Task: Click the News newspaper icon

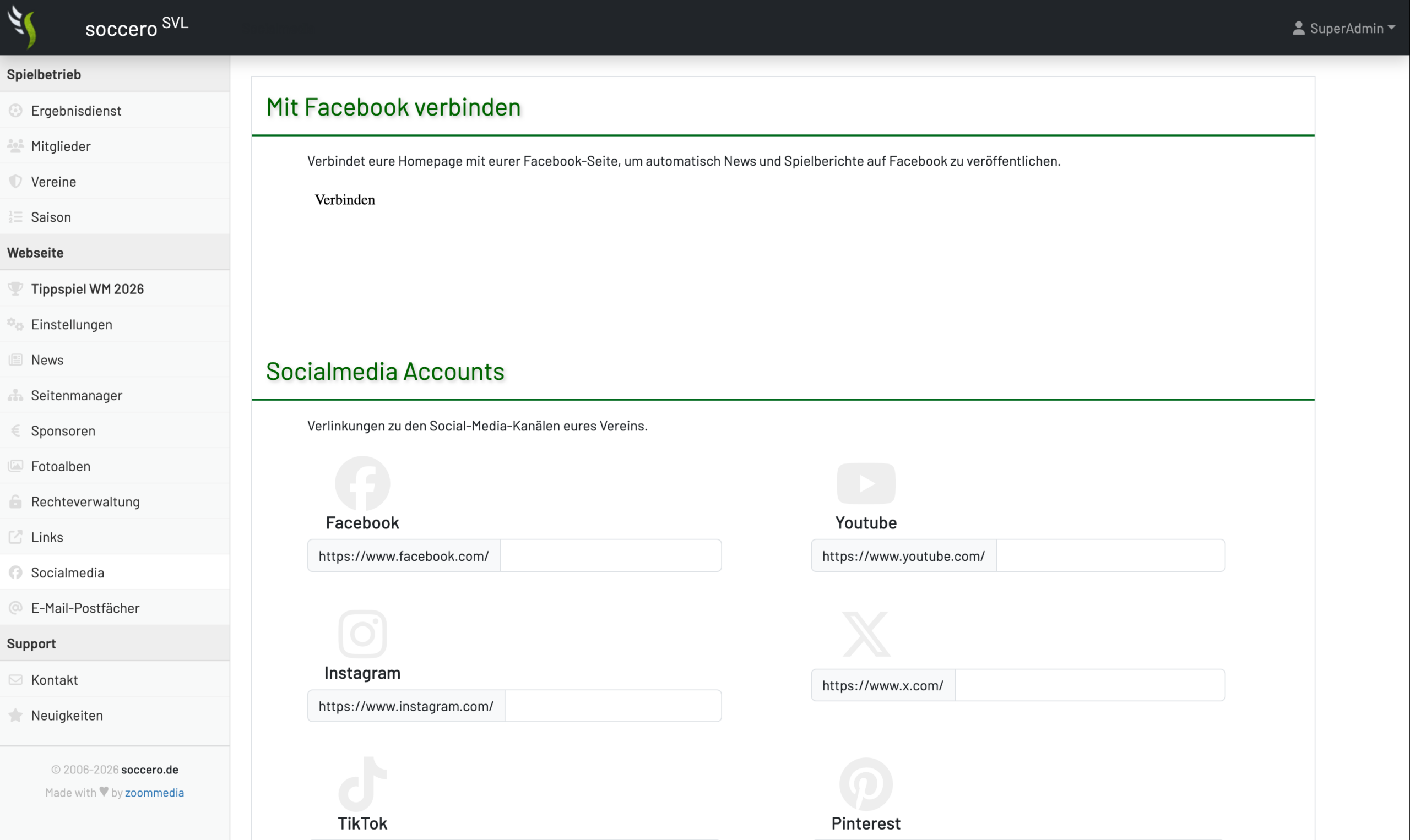Action: point(15,360)
